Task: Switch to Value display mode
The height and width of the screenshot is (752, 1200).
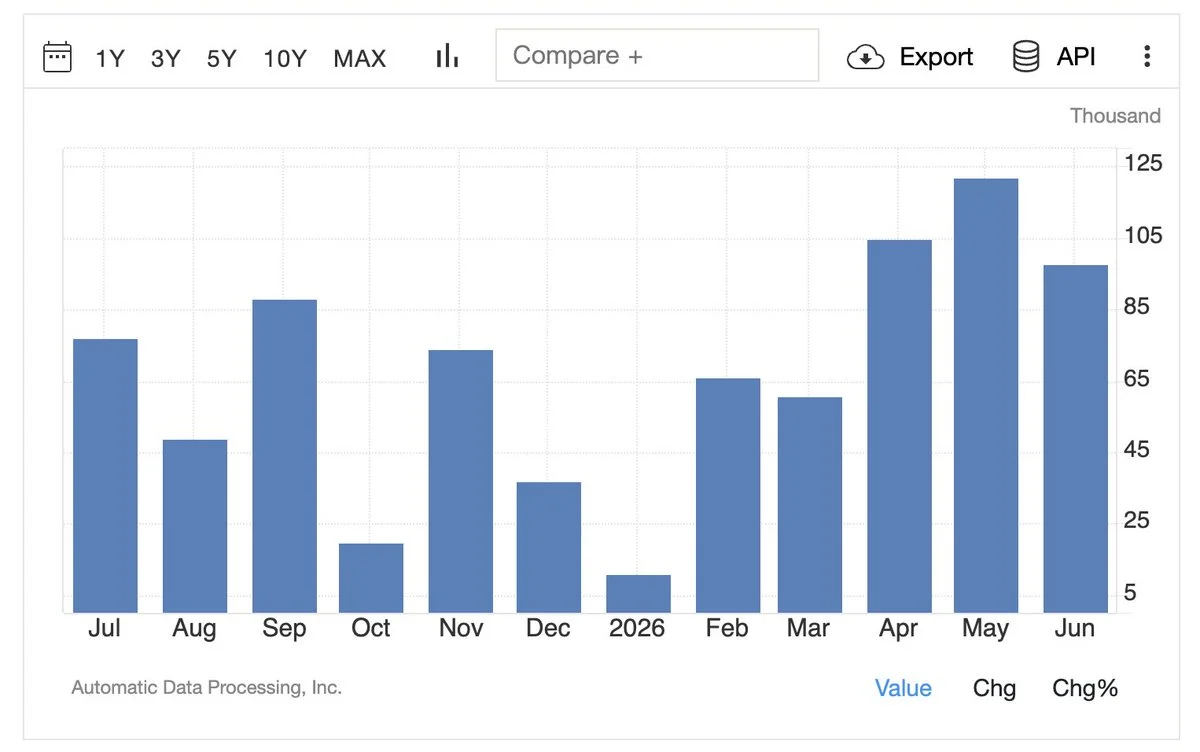Action: tap(903, 688)
